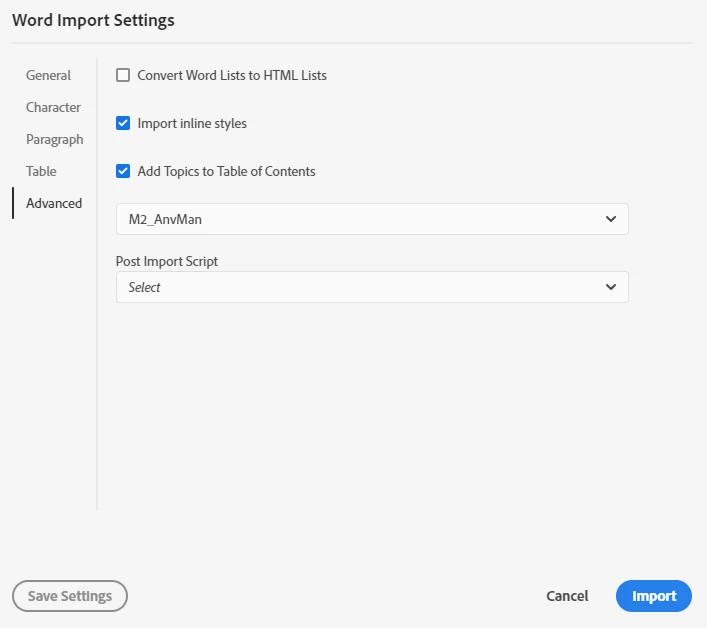Click the Word Import Settings dialog title
The height and width of the screenshot is (628, 707).
click(x=93, y=20)
